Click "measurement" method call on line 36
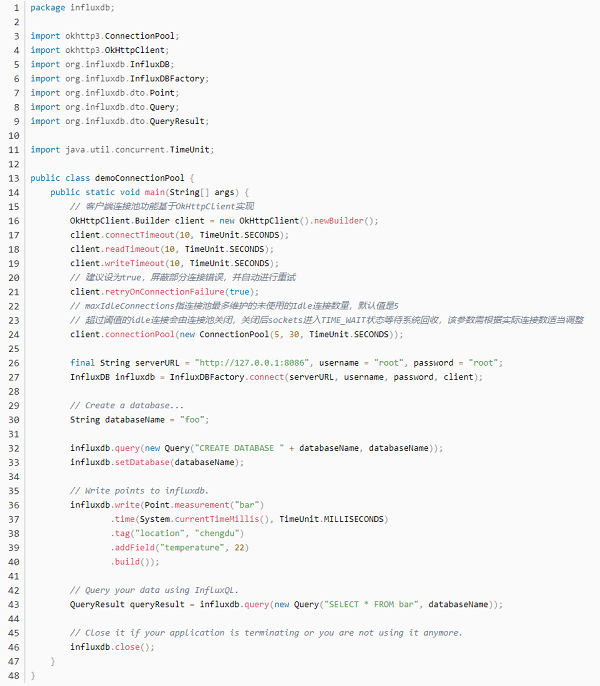The width and height of the screenshot is (600, 686). [x=202, y=505]
